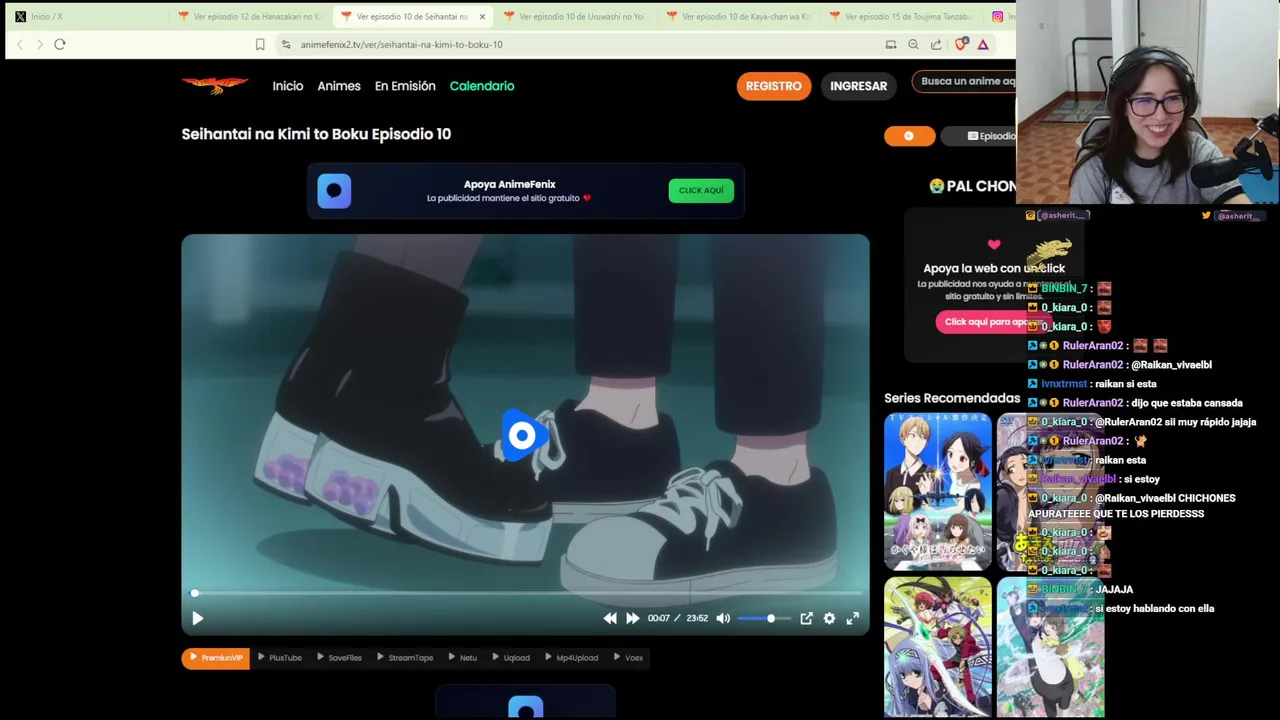The height and width of the screenshot is (720, 1280).
Task: Select the PremiumVIP server
Action: 216,658
